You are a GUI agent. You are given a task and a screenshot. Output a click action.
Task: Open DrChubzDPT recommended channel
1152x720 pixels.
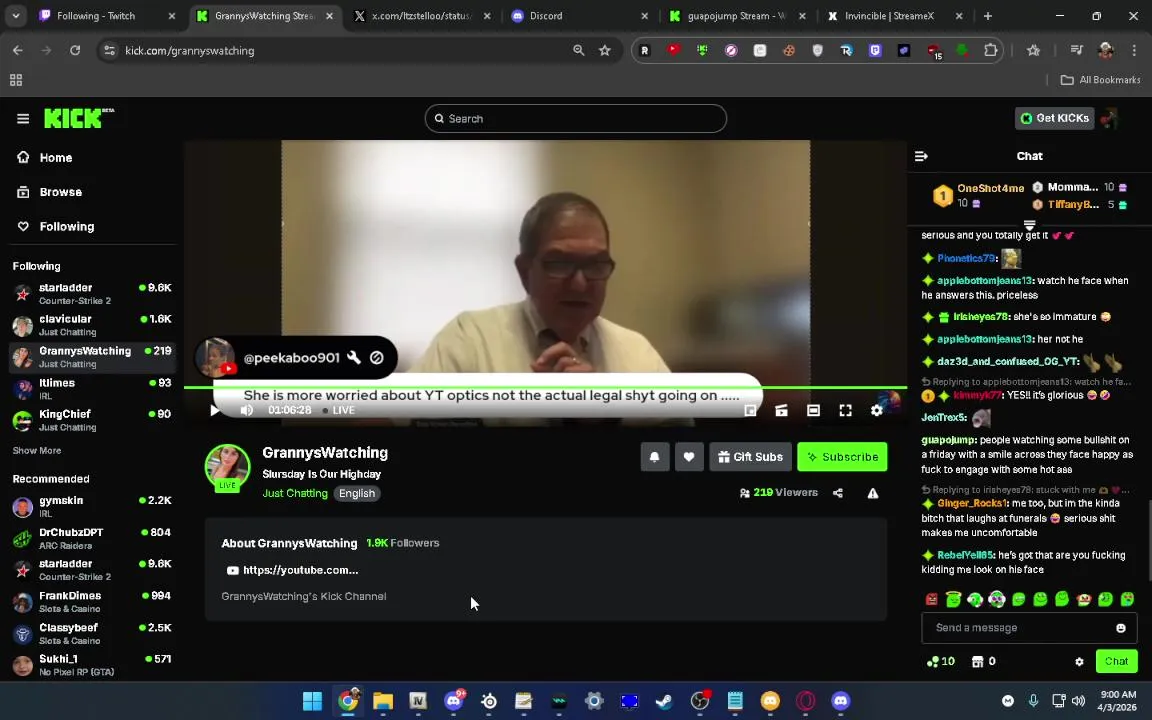pyautogui.click(x=93, y=538)
